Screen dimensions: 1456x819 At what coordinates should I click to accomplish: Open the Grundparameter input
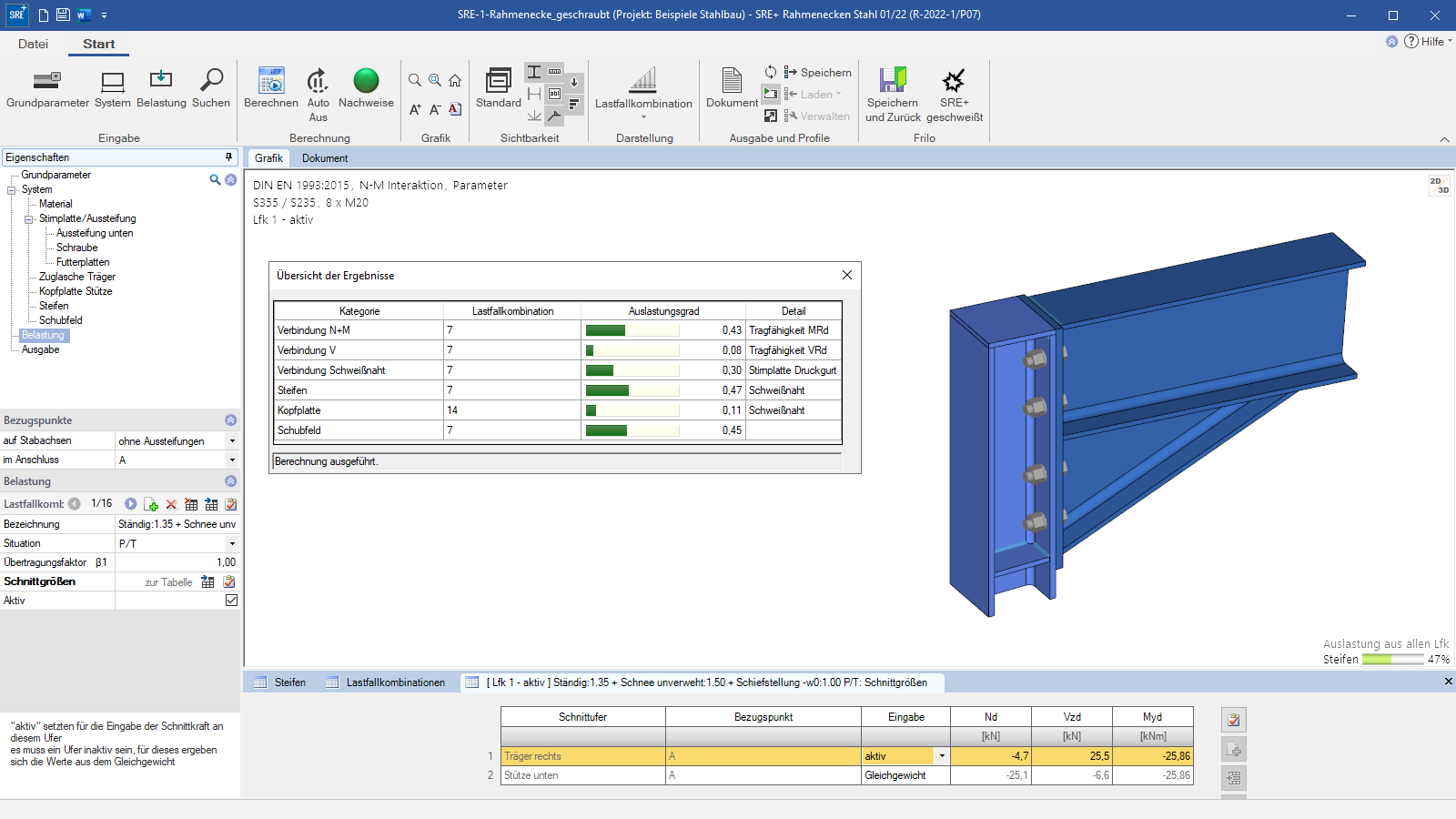point(47,88)
